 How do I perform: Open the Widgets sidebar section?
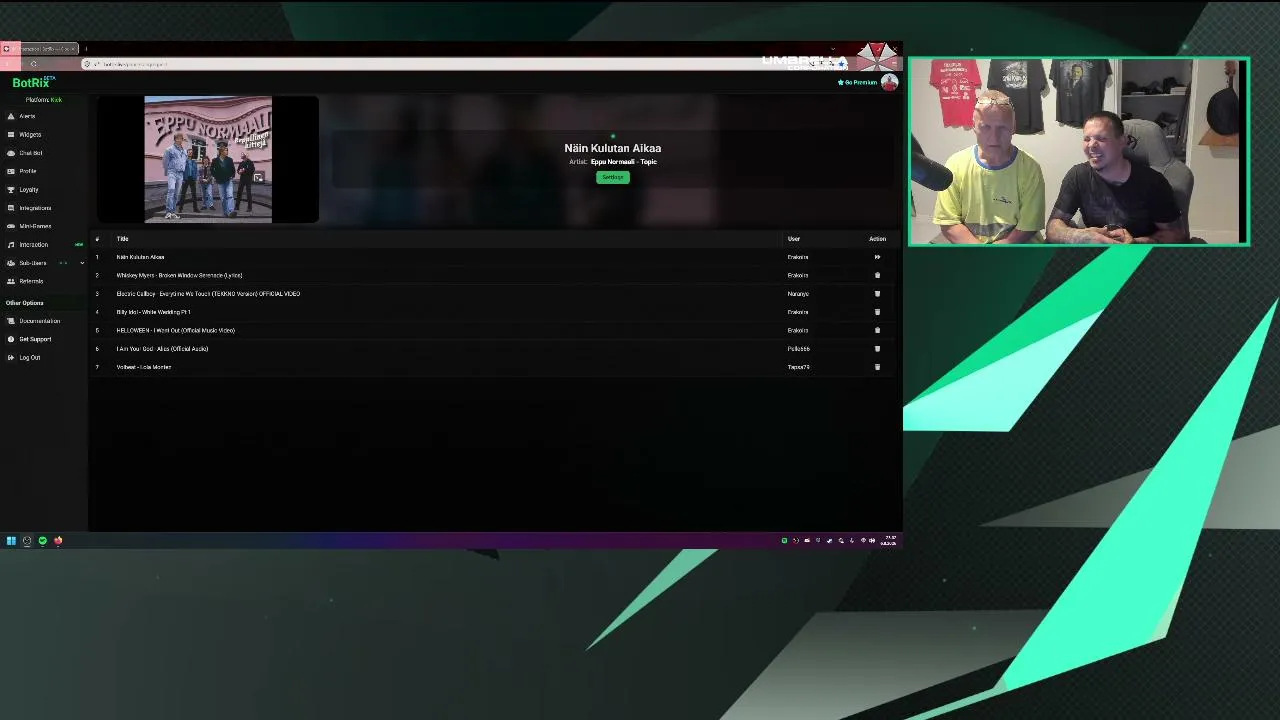(x=30, y=134)
